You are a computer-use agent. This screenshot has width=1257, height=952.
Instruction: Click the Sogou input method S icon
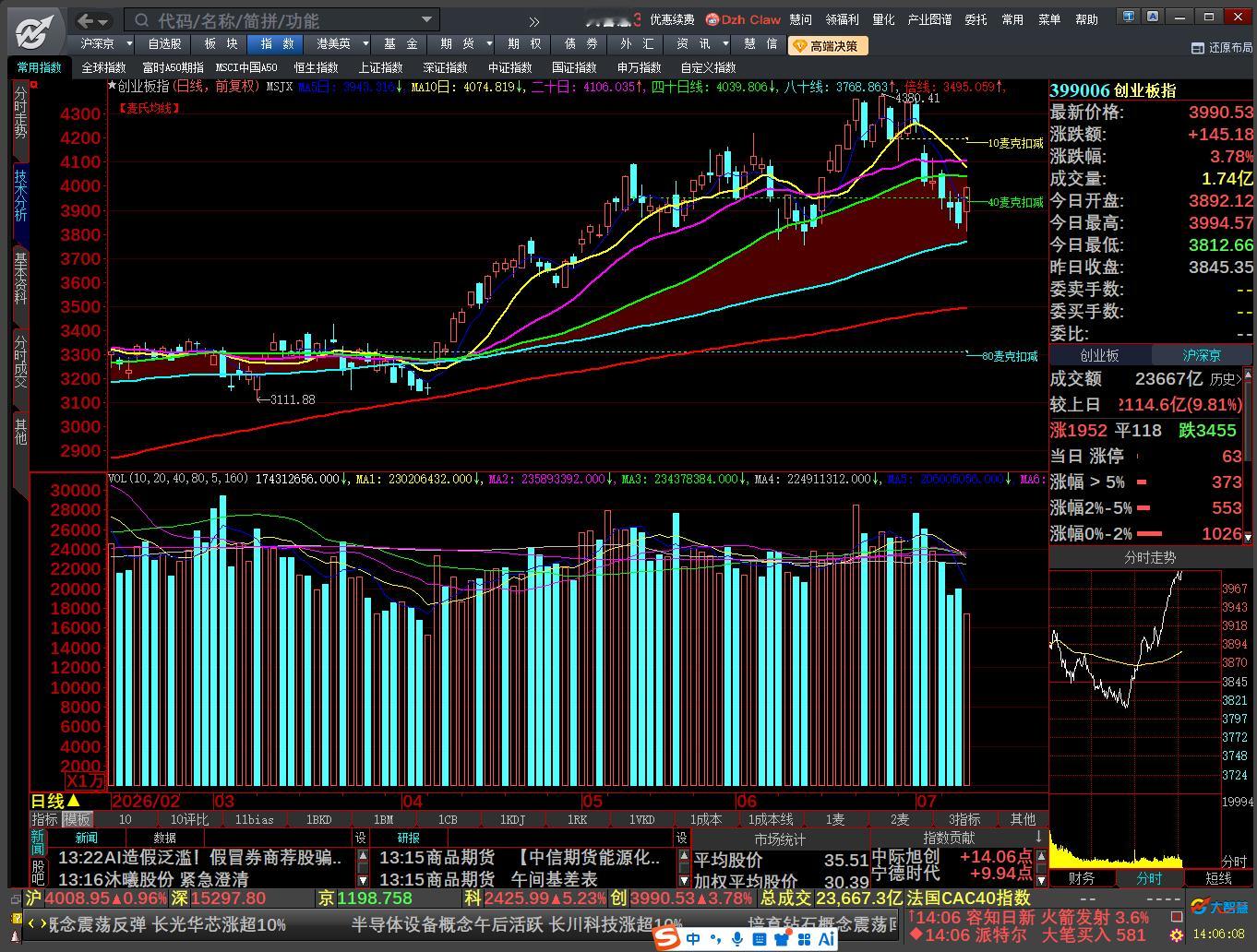click(667, 938)
